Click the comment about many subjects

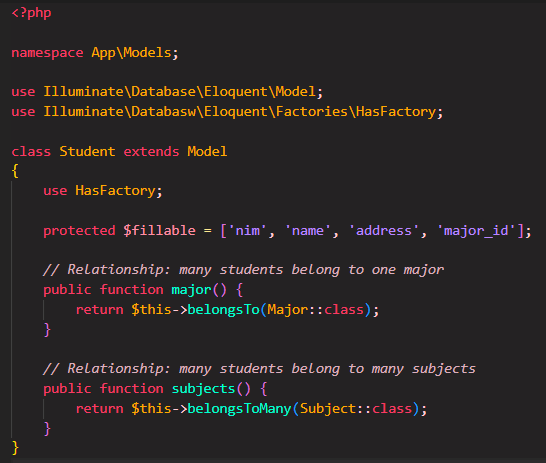[x=259, y=369]
